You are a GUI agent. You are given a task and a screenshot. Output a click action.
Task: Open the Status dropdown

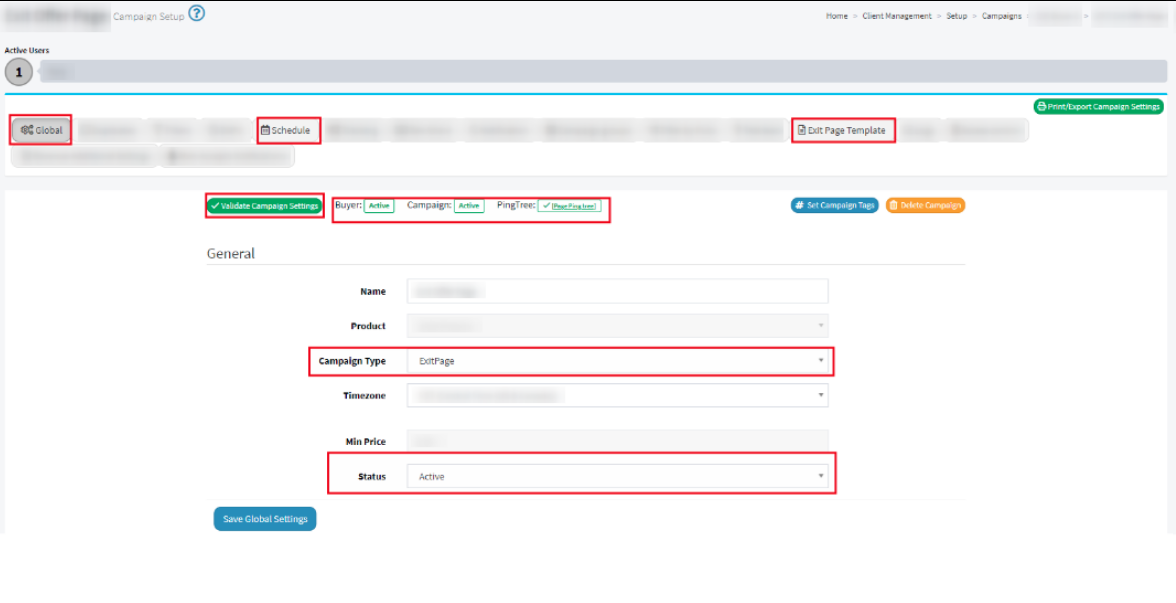point(617,477)
